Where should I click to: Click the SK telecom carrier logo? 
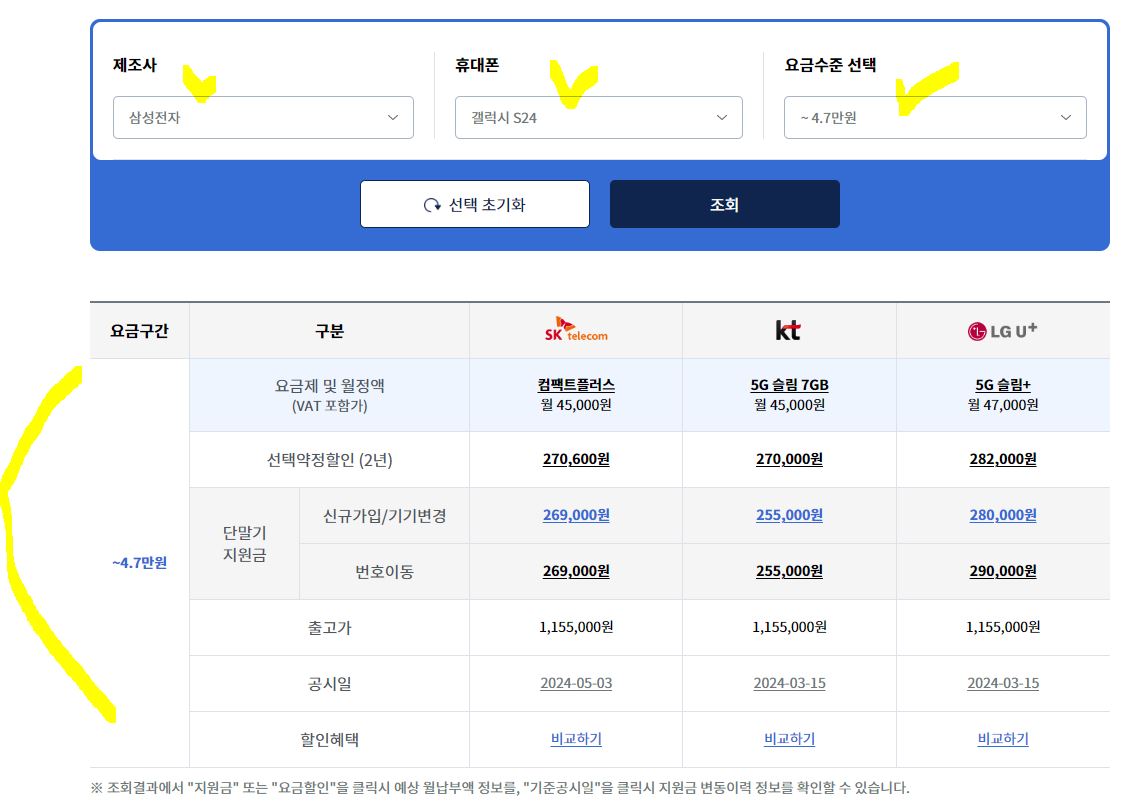click(575, 330)
